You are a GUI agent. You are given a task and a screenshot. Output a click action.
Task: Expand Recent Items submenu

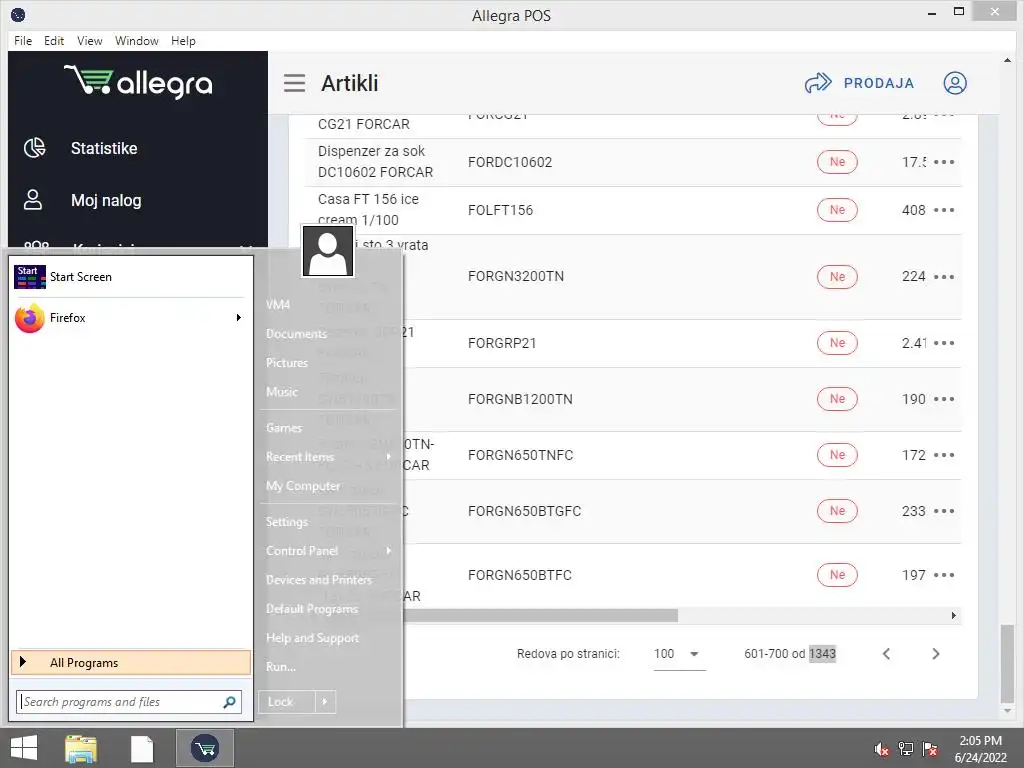click(x=389, y=457)
